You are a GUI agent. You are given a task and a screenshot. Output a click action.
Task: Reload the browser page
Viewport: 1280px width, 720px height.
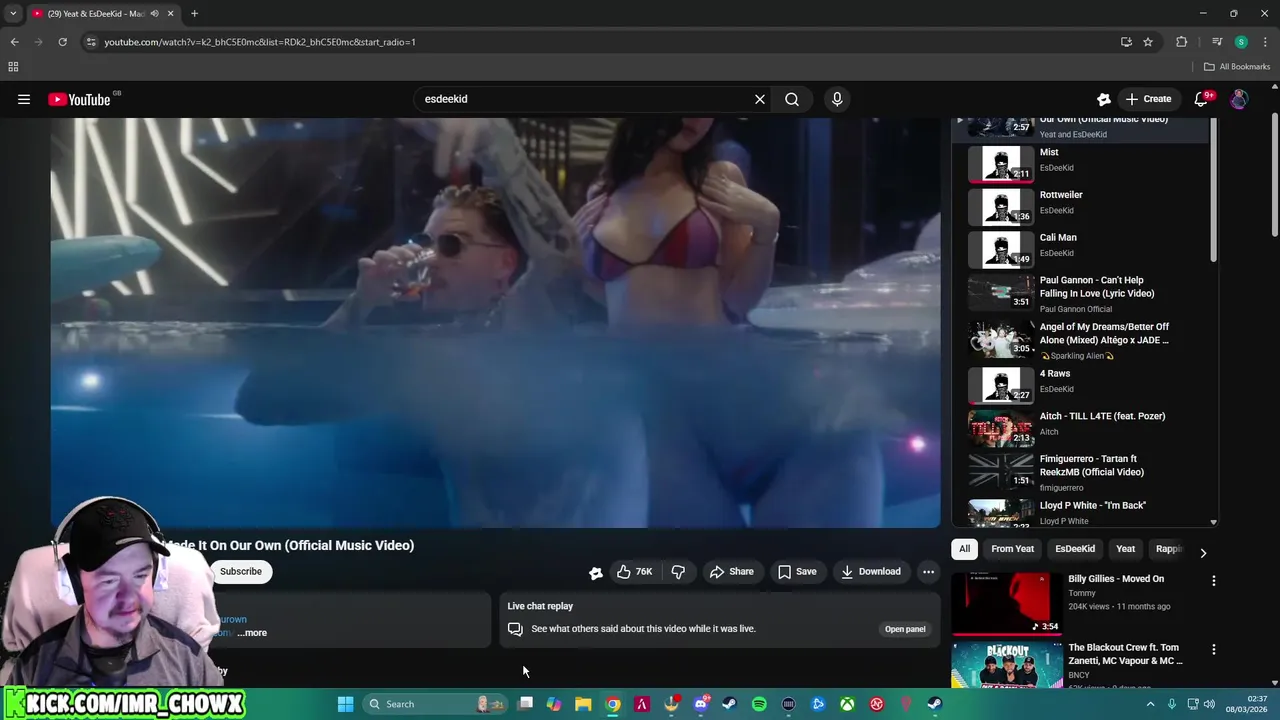click(x=62, y=42)
